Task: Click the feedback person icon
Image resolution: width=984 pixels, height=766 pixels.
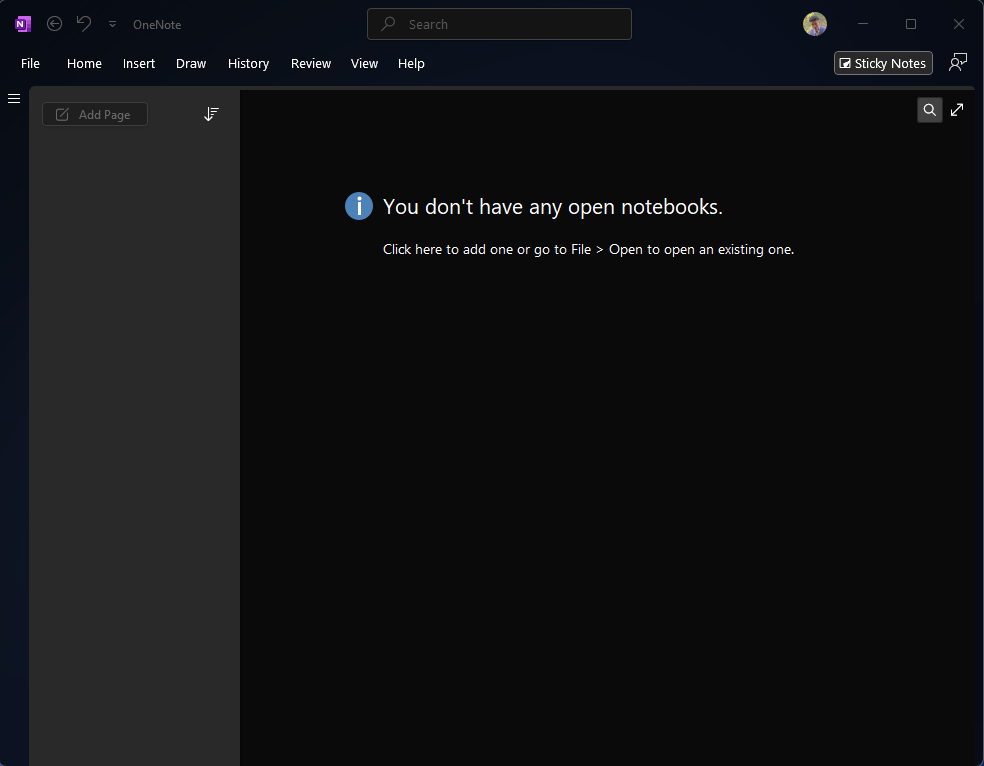Action: tap(958, 63)
